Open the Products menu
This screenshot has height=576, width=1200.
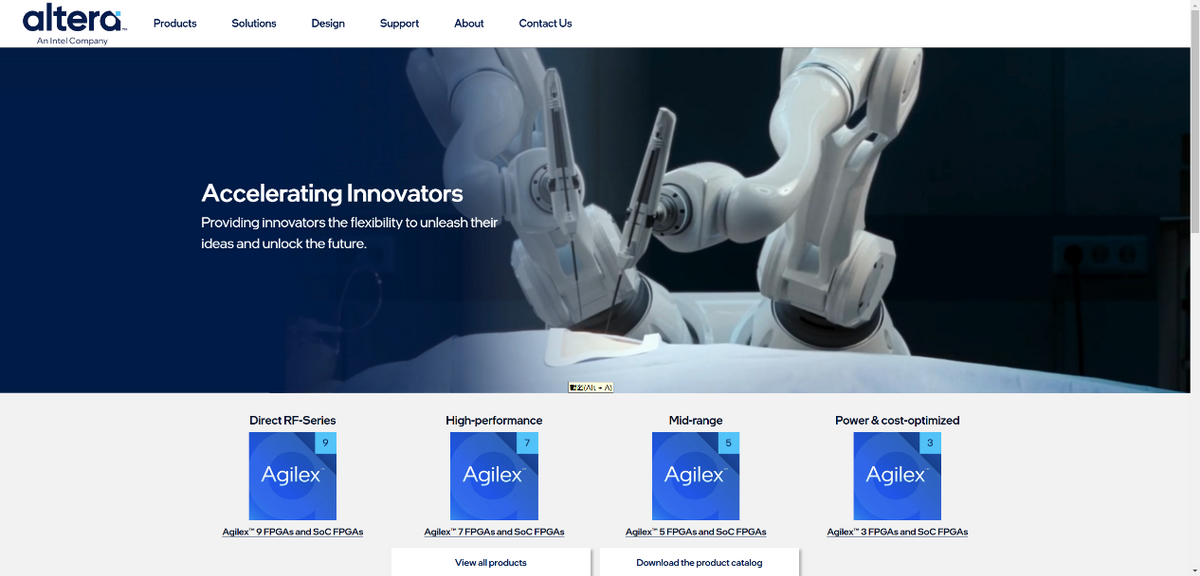175,23
